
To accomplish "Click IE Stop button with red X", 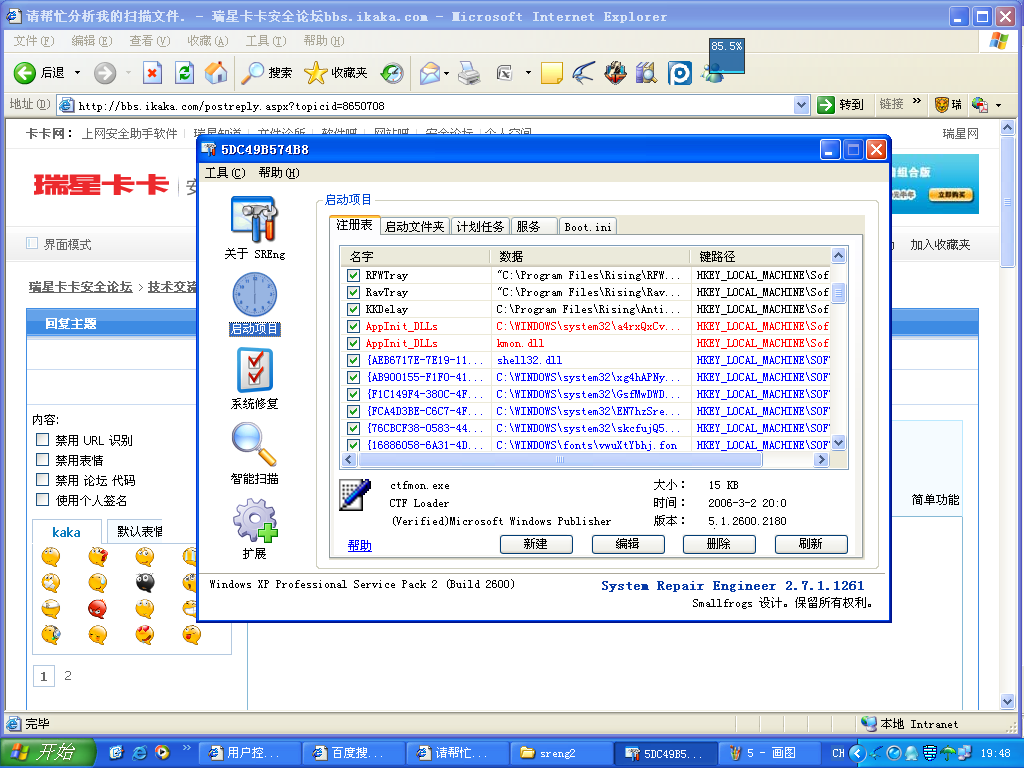I will (x=152, y=72).
